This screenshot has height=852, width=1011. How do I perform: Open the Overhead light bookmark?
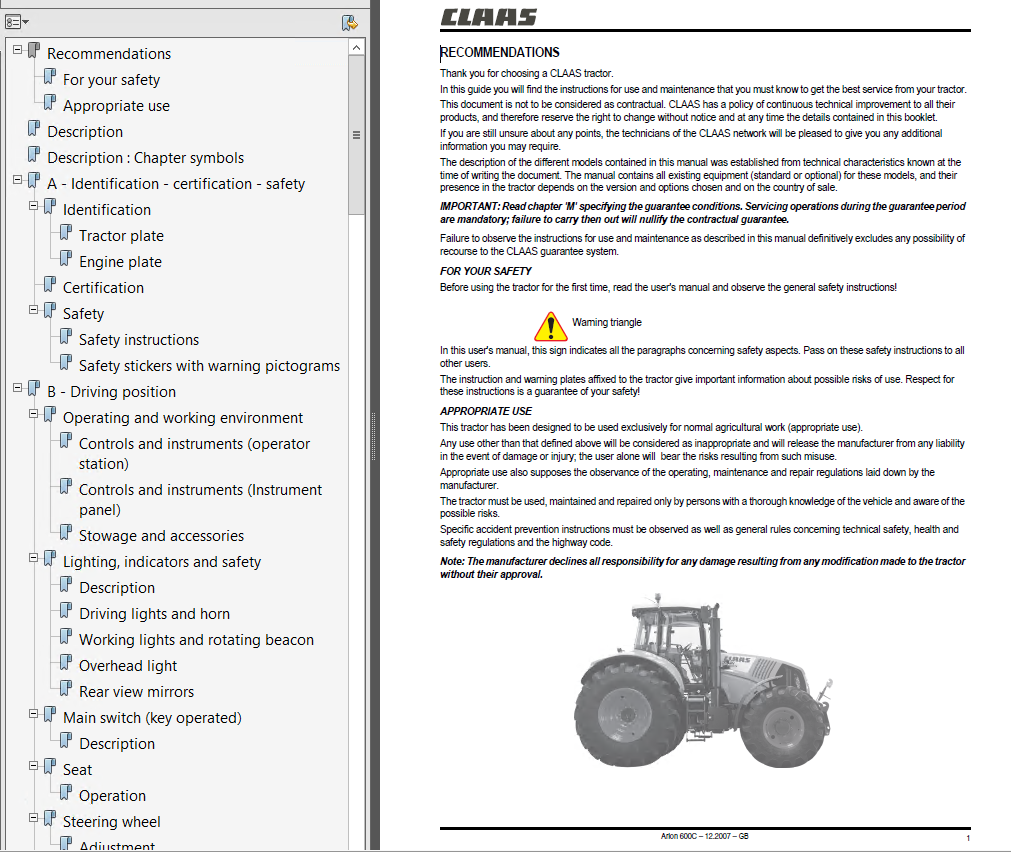point(128,666)
